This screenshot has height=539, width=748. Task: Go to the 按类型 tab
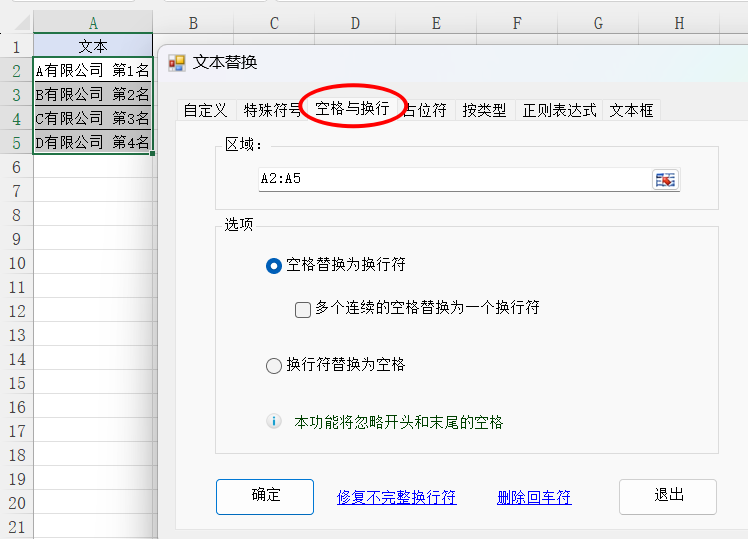point(484,110)
